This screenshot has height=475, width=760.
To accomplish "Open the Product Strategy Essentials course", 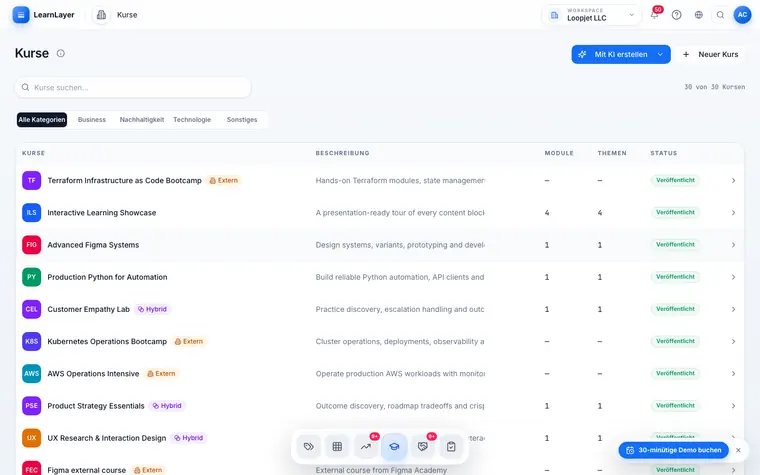I will point(96,406).
